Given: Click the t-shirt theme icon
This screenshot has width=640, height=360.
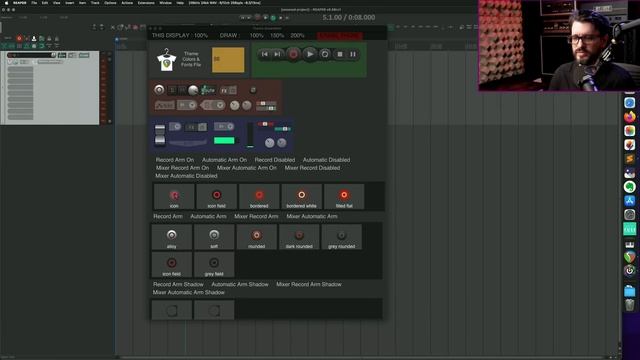Looking at the screenshot, I should pyautogui.click(x=167, y=60).
